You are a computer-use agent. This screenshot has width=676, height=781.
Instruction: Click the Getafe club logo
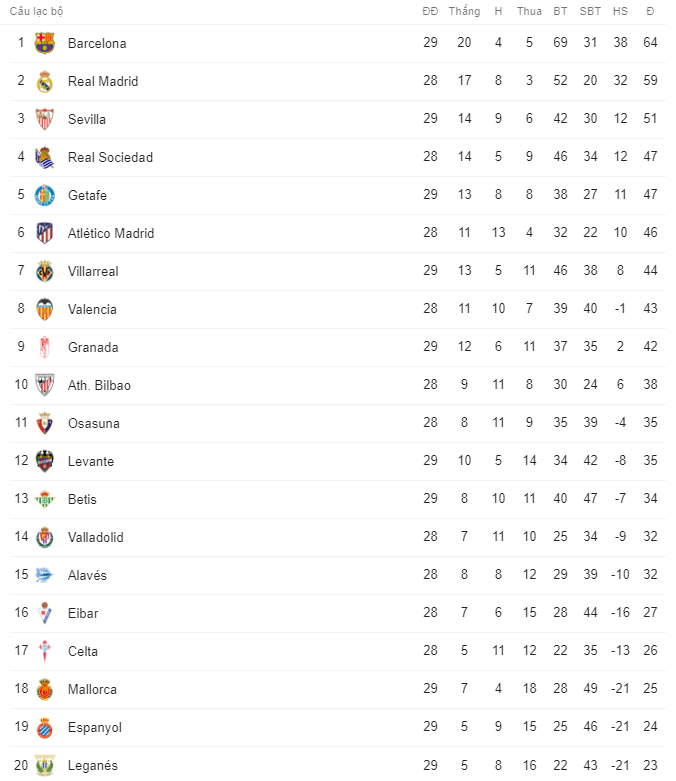pos(45,195)
